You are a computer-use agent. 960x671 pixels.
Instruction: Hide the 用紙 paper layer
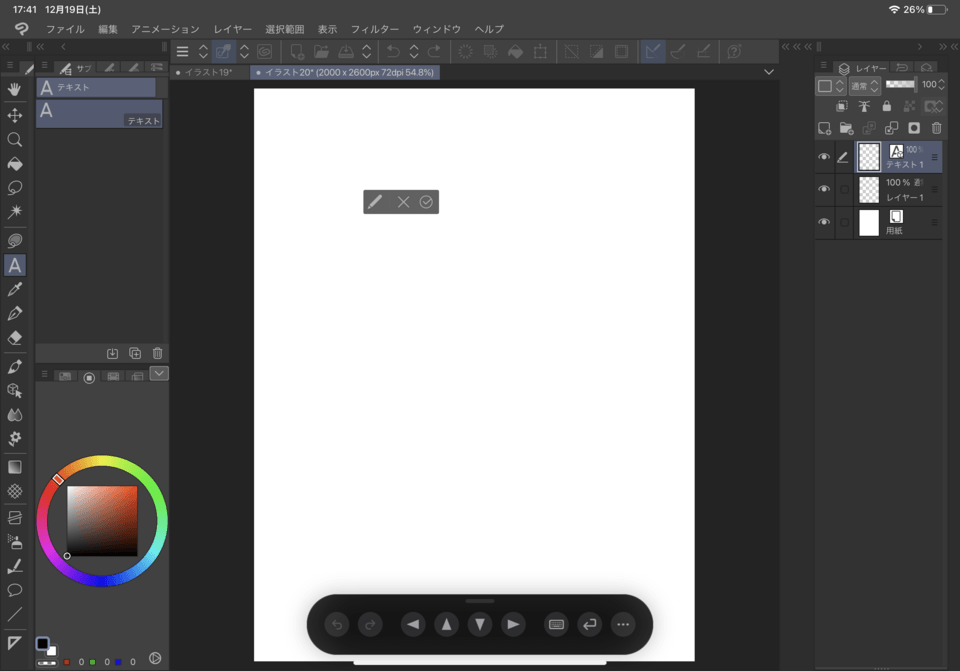(824, 222)
